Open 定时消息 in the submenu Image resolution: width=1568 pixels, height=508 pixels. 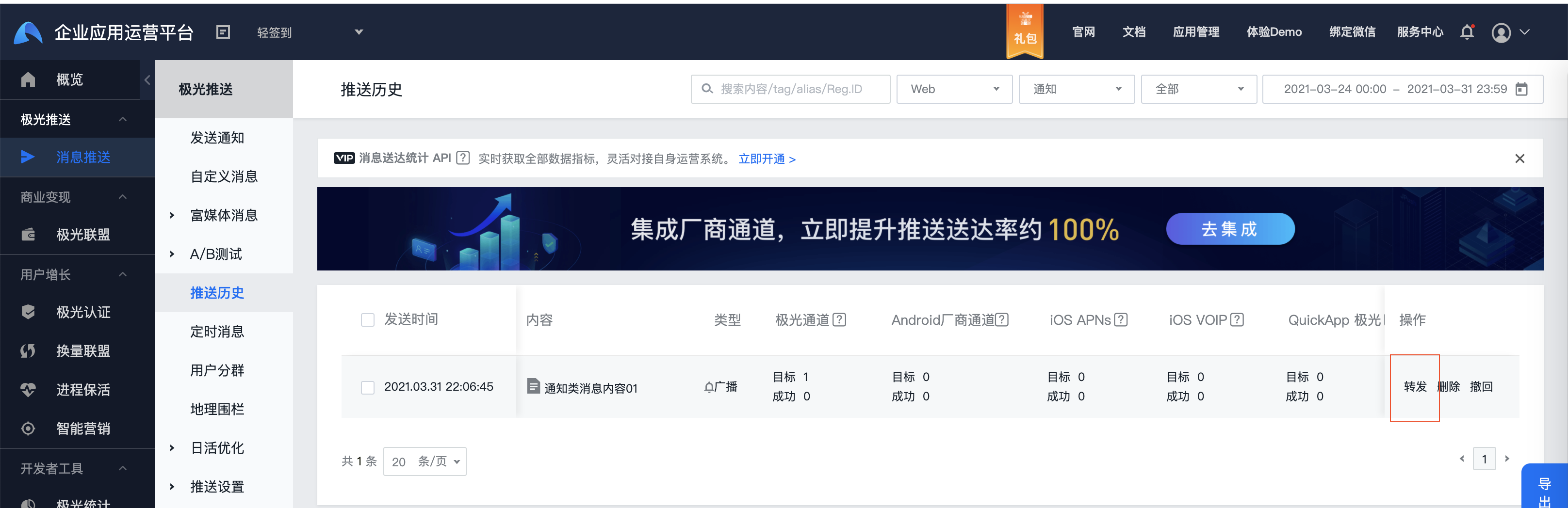pos(217,332)
